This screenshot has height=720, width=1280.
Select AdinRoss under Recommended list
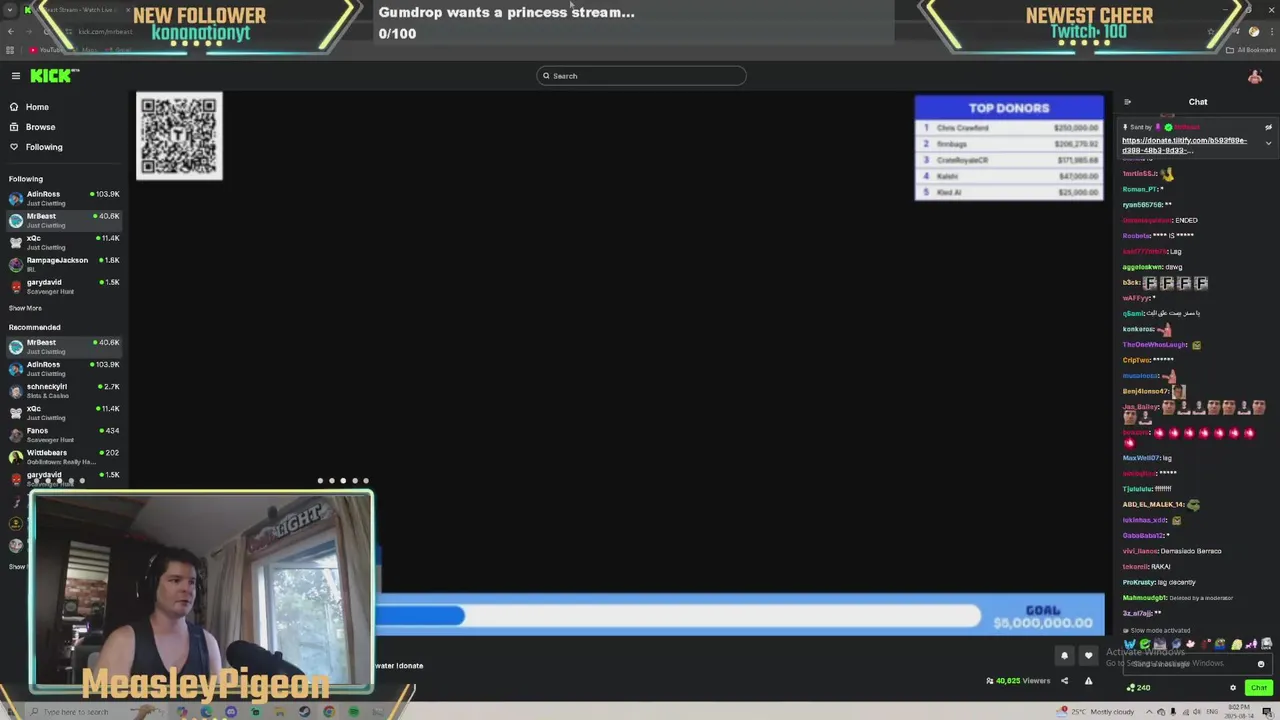click(64, 368)
